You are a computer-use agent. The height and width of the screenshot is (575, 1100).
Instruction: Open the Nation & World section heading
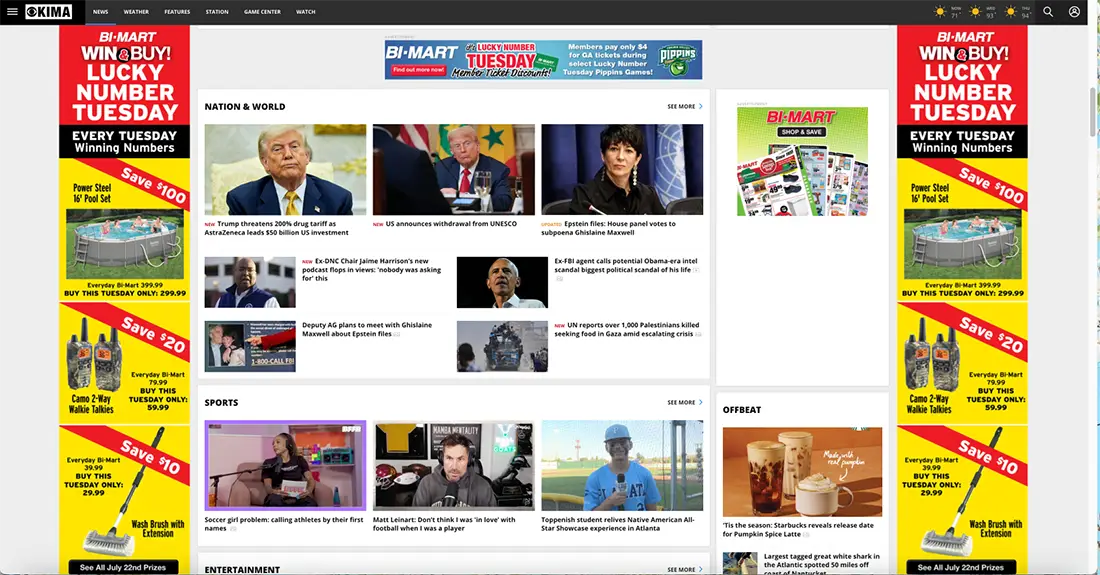245,107
